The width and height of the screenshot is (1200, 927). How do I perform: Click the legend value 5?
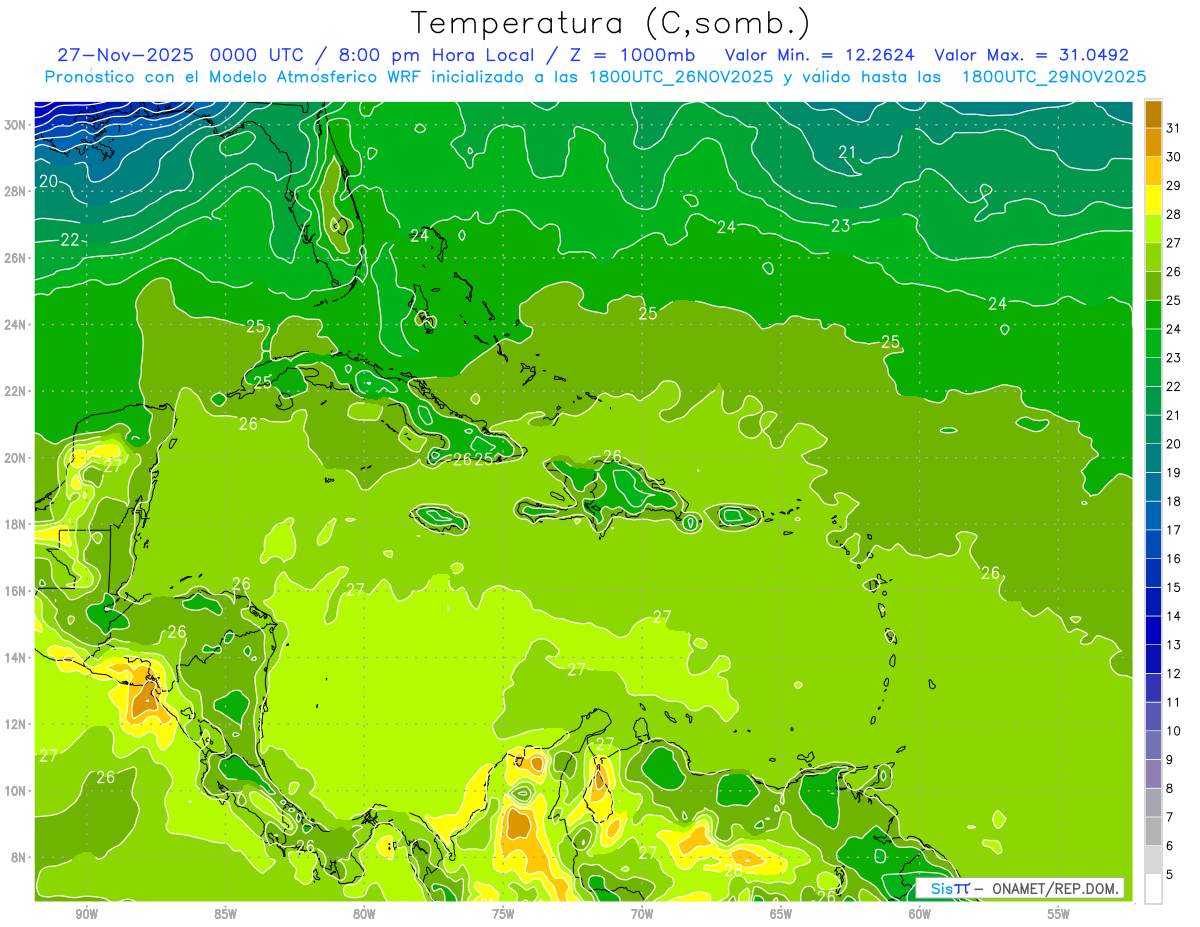pos(1170,875)
